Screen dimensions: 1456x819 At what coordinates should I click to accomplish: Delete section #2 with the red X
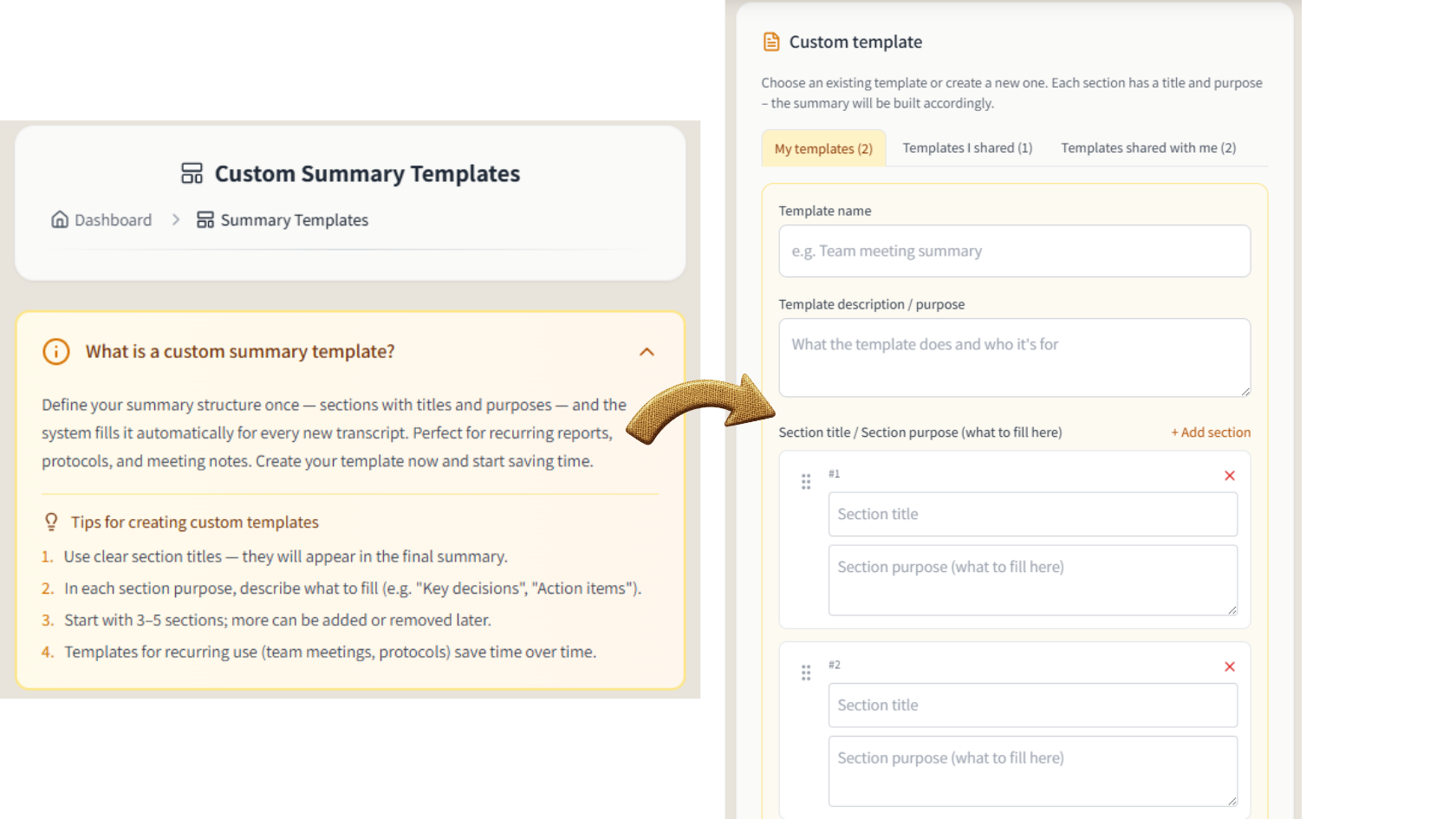pyautogui.click(x=1230, y=666)
